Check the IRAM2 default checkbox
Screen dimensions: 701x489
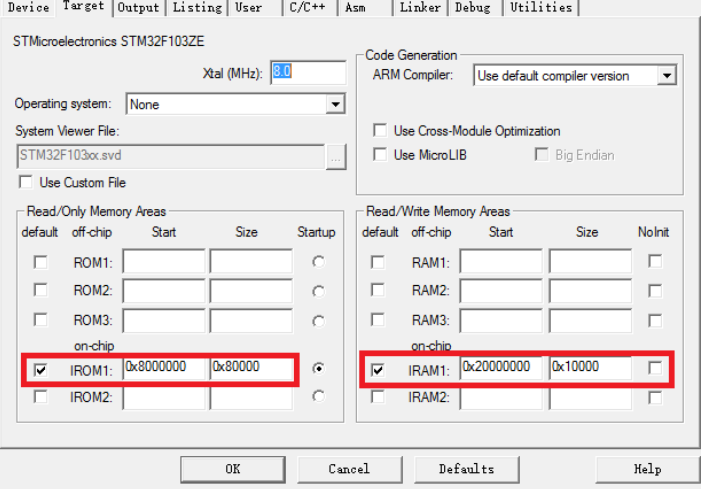378,396
